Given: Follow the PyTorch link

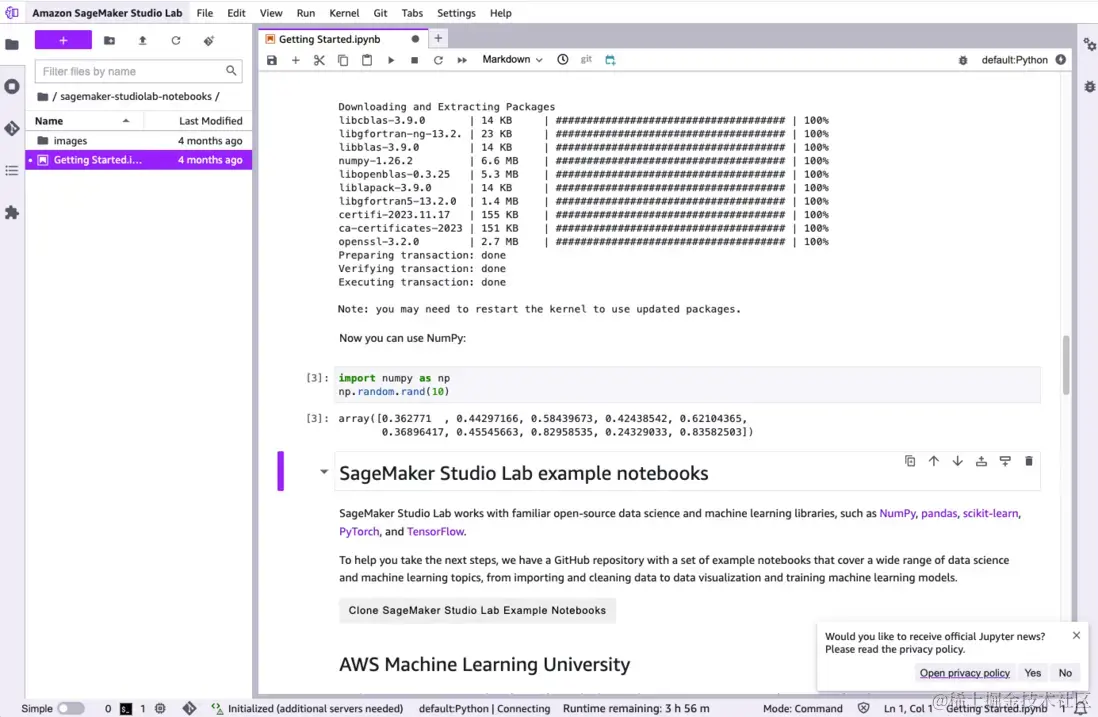Looking at the screenshot, I should click(359, 531).
